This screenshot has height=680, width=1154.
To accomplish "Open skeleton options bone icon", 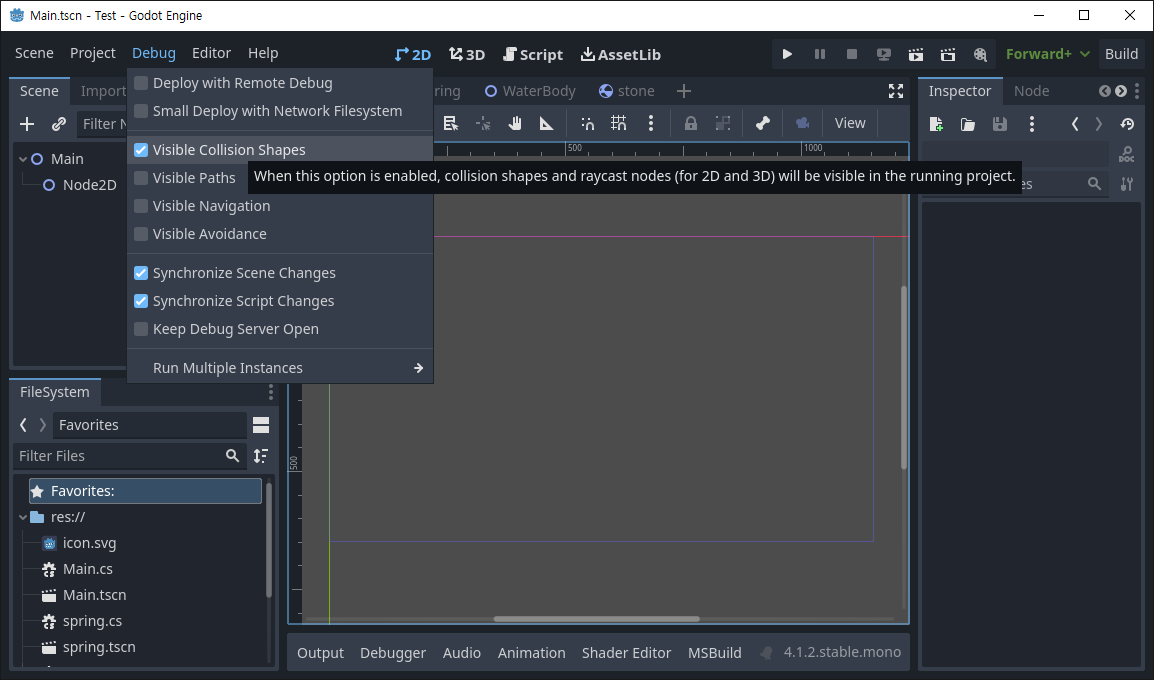I will 762,123.
